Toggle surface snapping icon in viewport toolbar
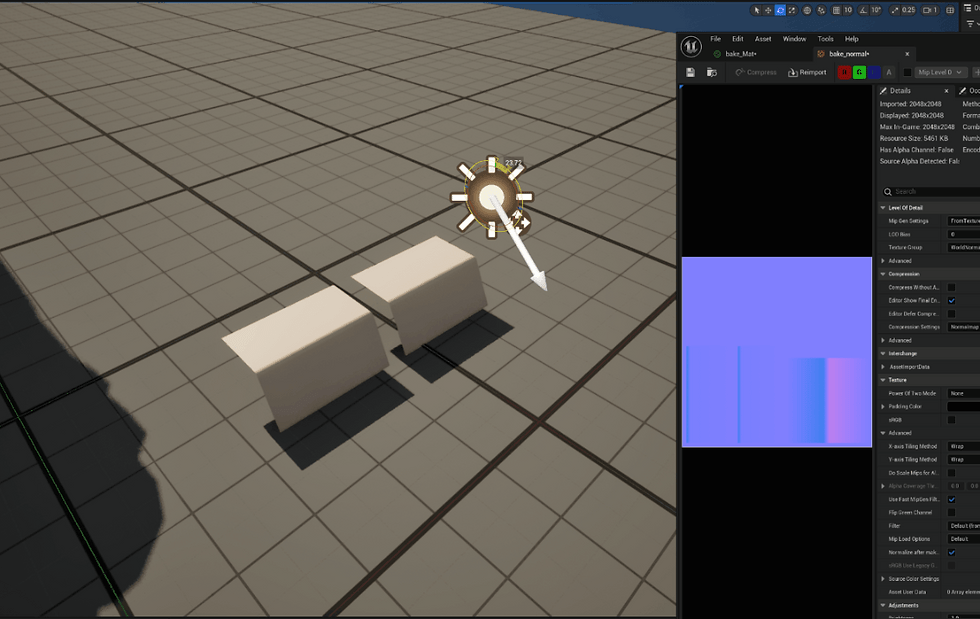The height and width of the screenshot is (619, 980). coord(821,10)
